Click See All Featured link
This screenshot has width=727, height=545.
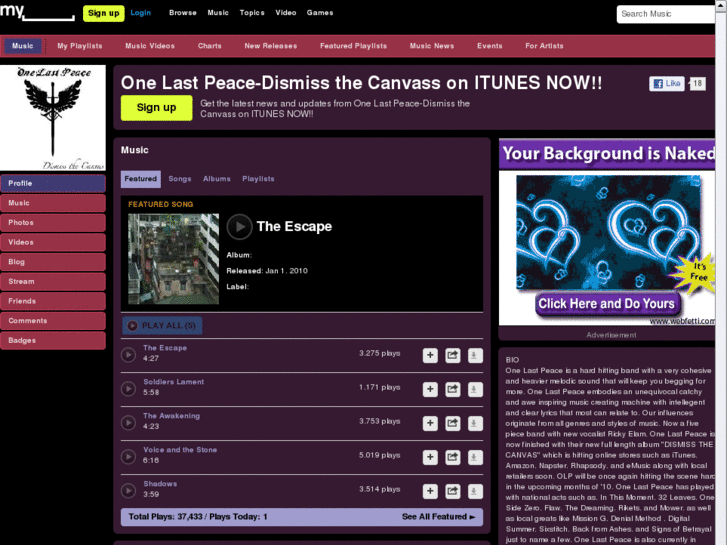[x=439, y=517]
